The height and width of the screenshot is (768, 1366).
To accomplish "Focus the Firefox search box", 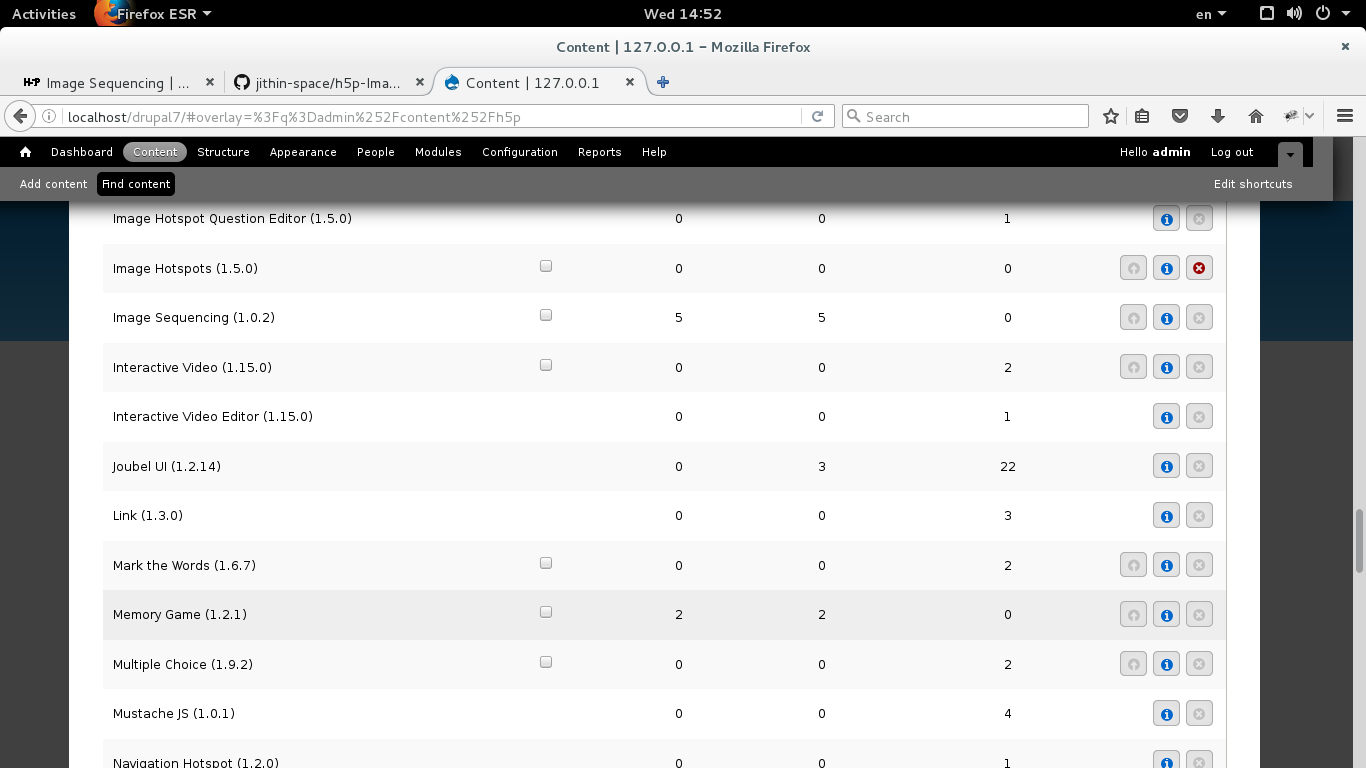I will (x=965, y=116).
